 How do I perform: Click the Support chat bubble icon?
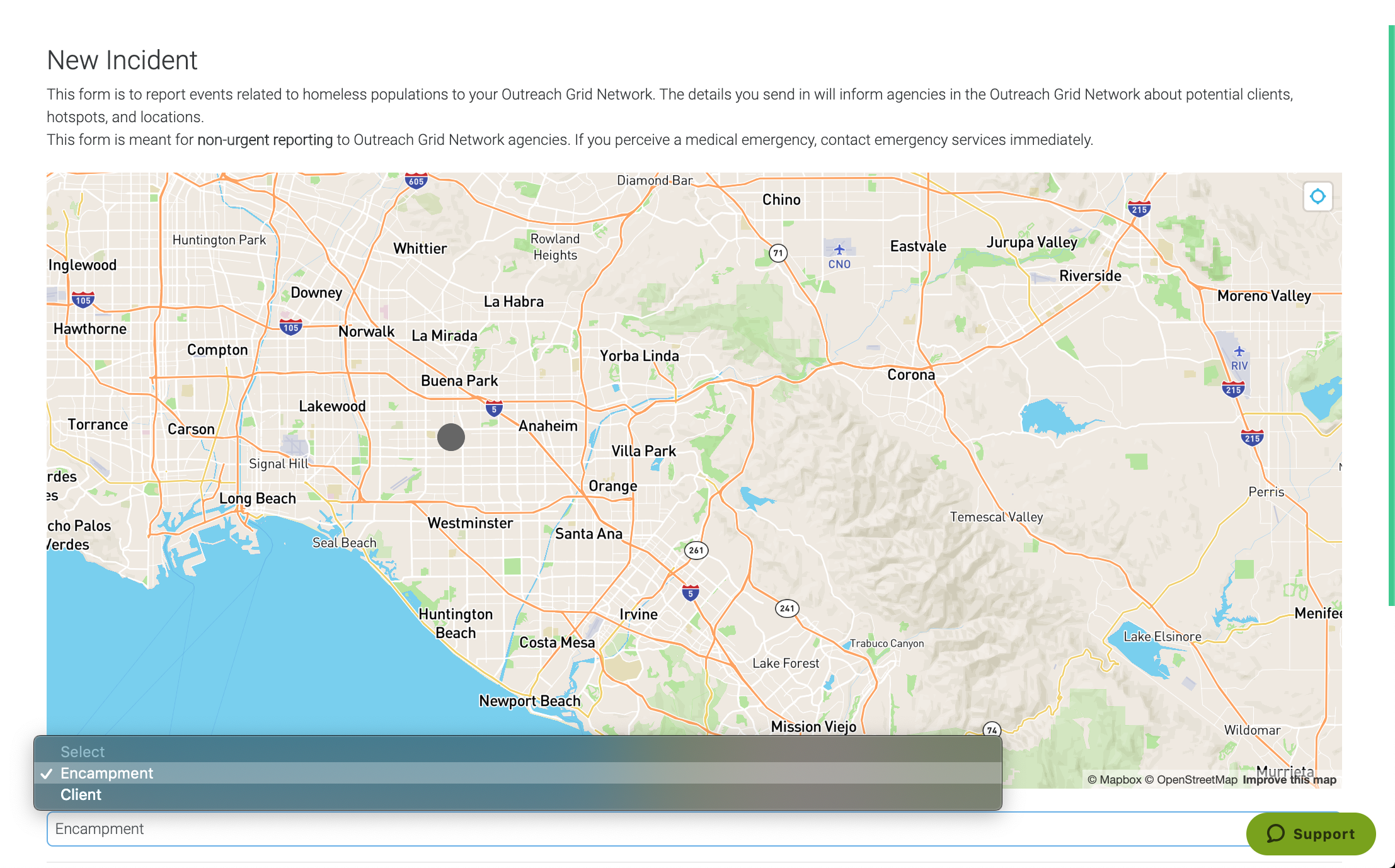1276,833
